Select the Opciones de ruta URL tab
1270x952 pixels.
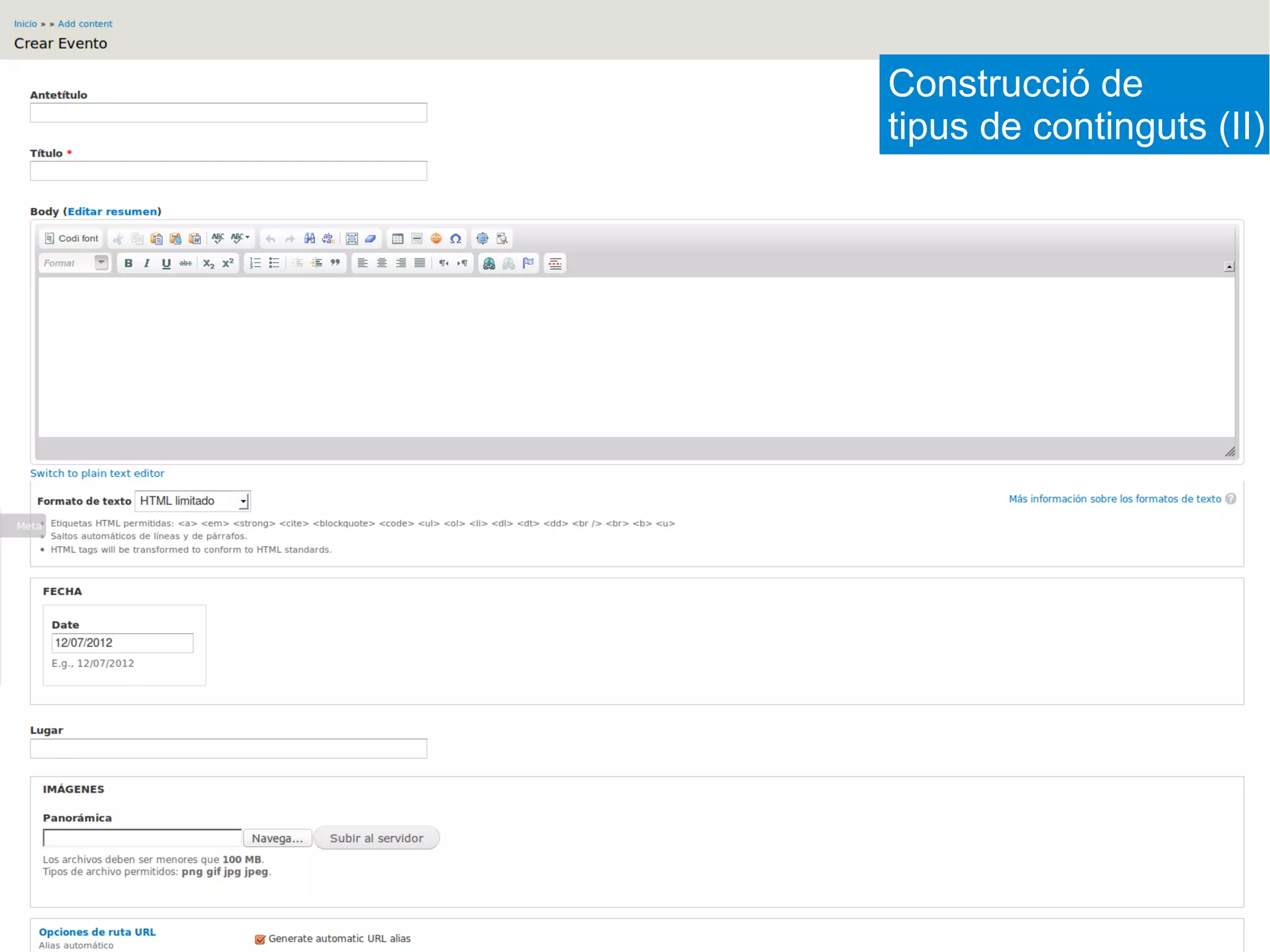[x=97, y=932]
